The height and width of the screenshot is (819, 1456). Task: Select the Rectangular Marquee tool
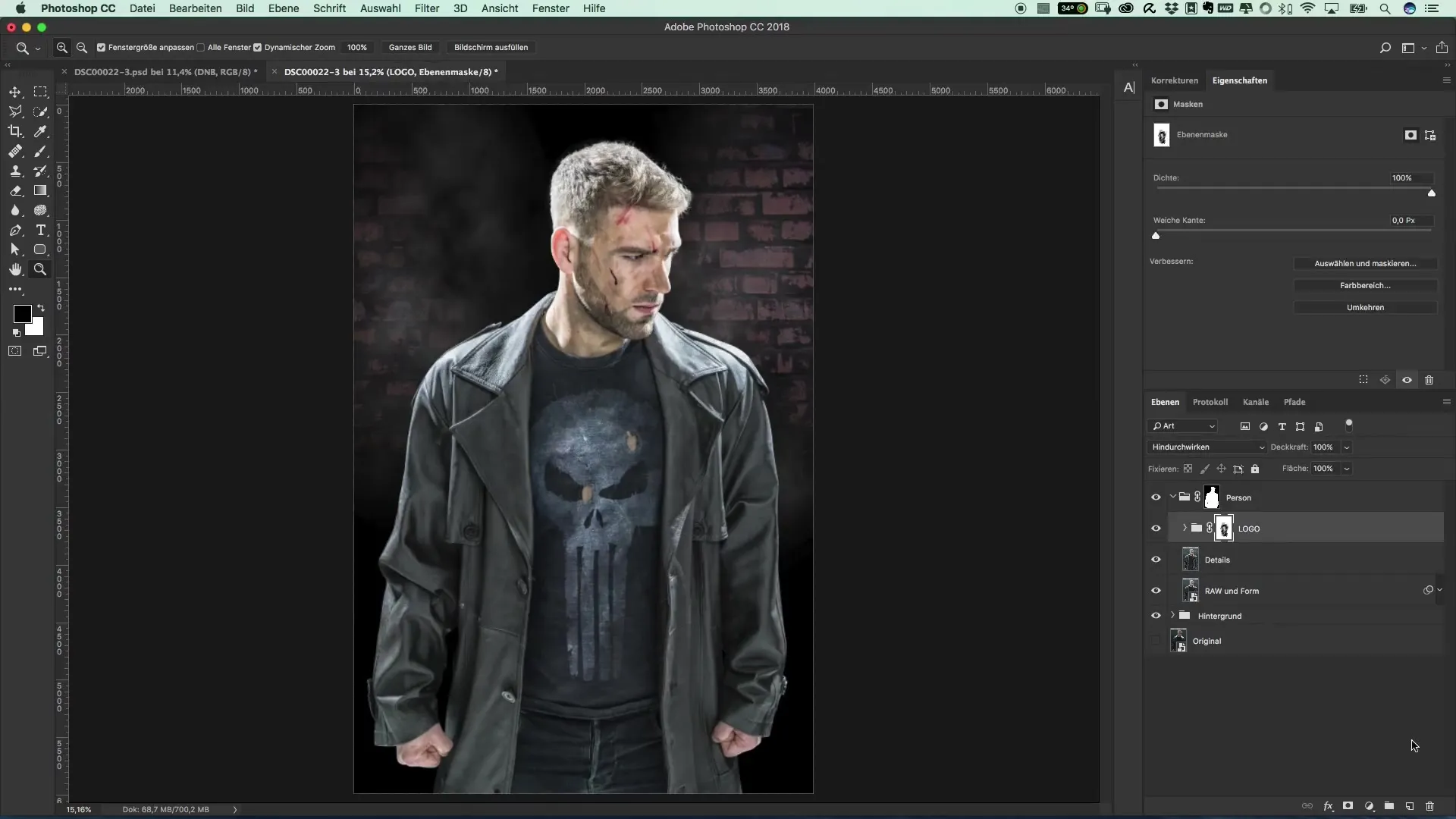point(40,92)
